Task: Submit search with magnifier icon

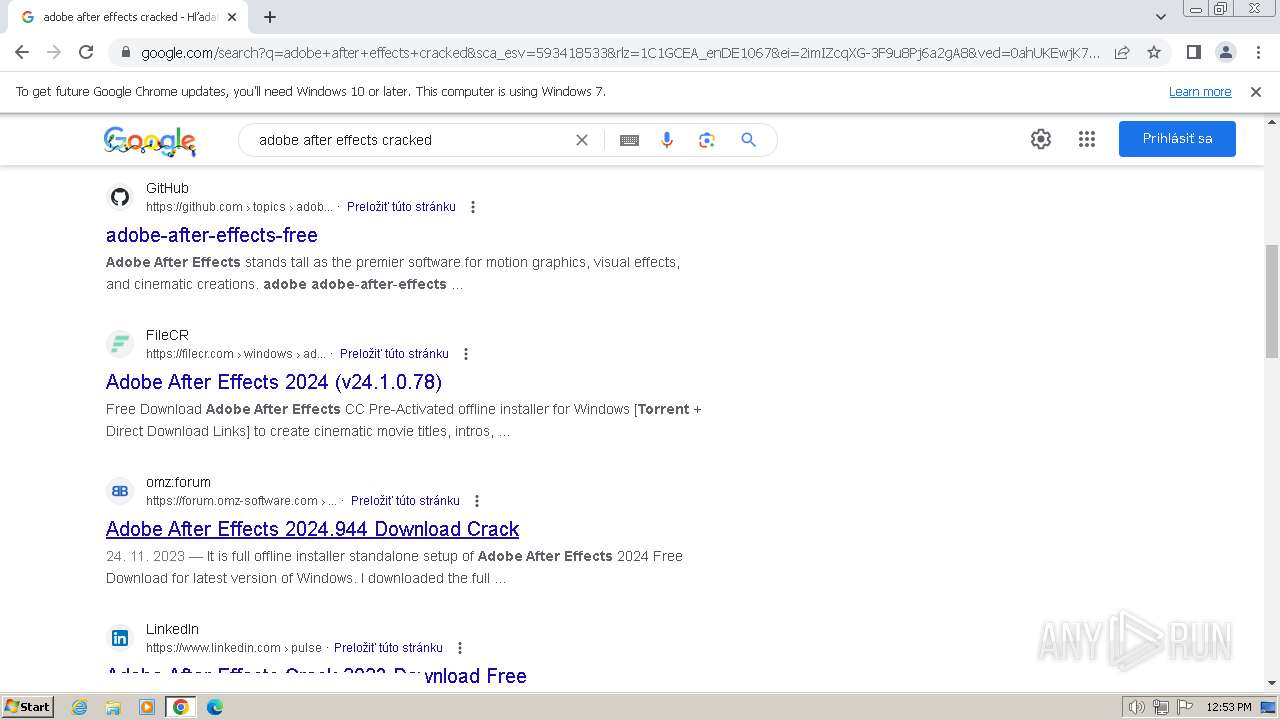Action: tap(748, 140)
